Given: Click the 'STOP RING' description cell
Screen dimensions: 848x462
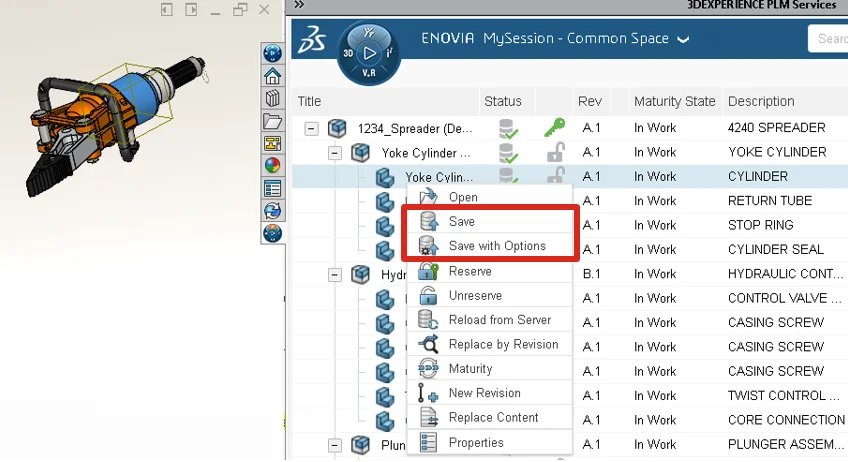Looking at the screenshot, I should [x=760, y=225].
